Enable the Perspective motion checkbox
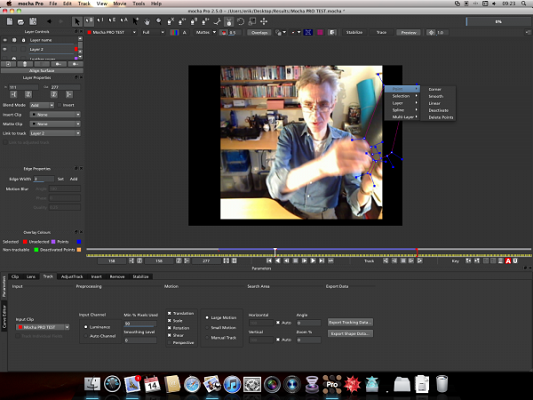 coord(169,343)
